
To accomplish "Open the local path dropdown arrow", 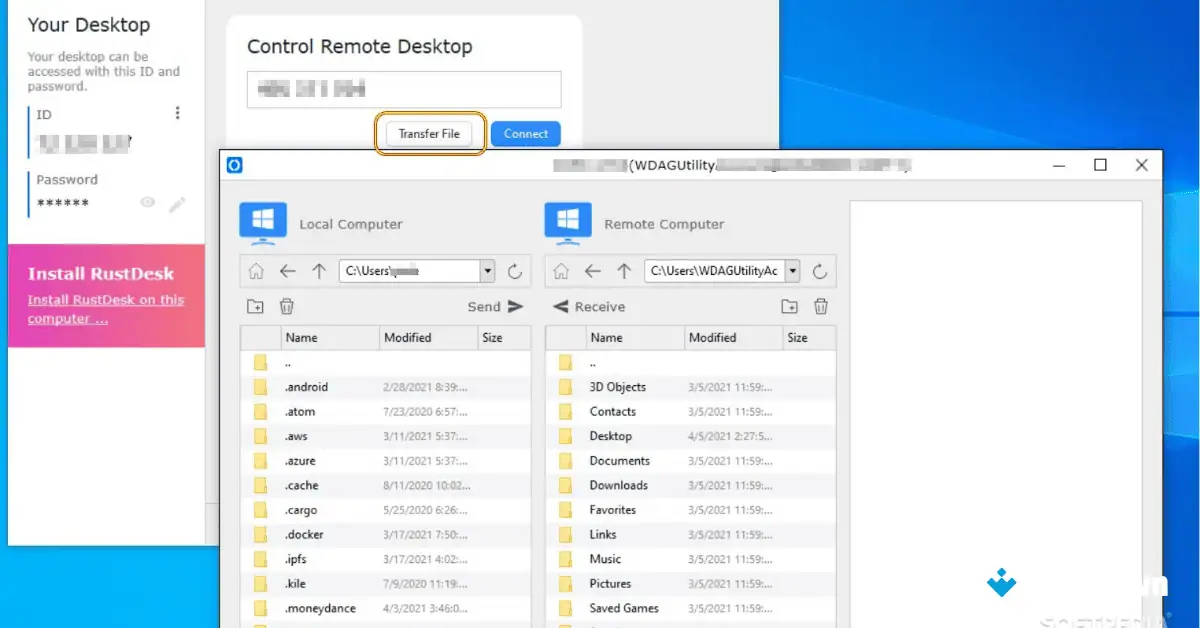I will click(487, 270).
